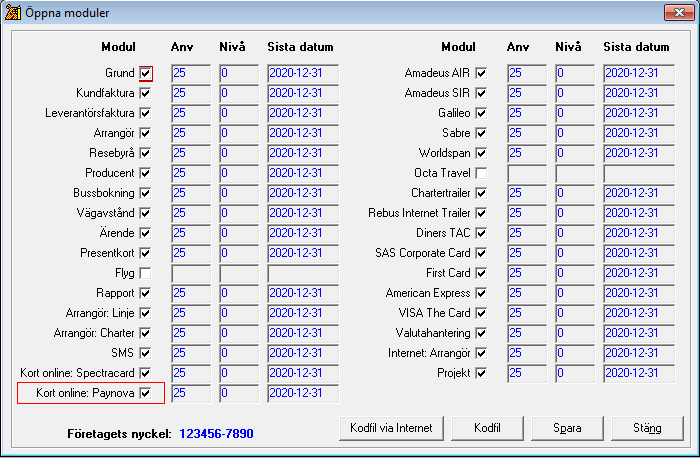Enable the Flyg module checkbox

[146, 273]
